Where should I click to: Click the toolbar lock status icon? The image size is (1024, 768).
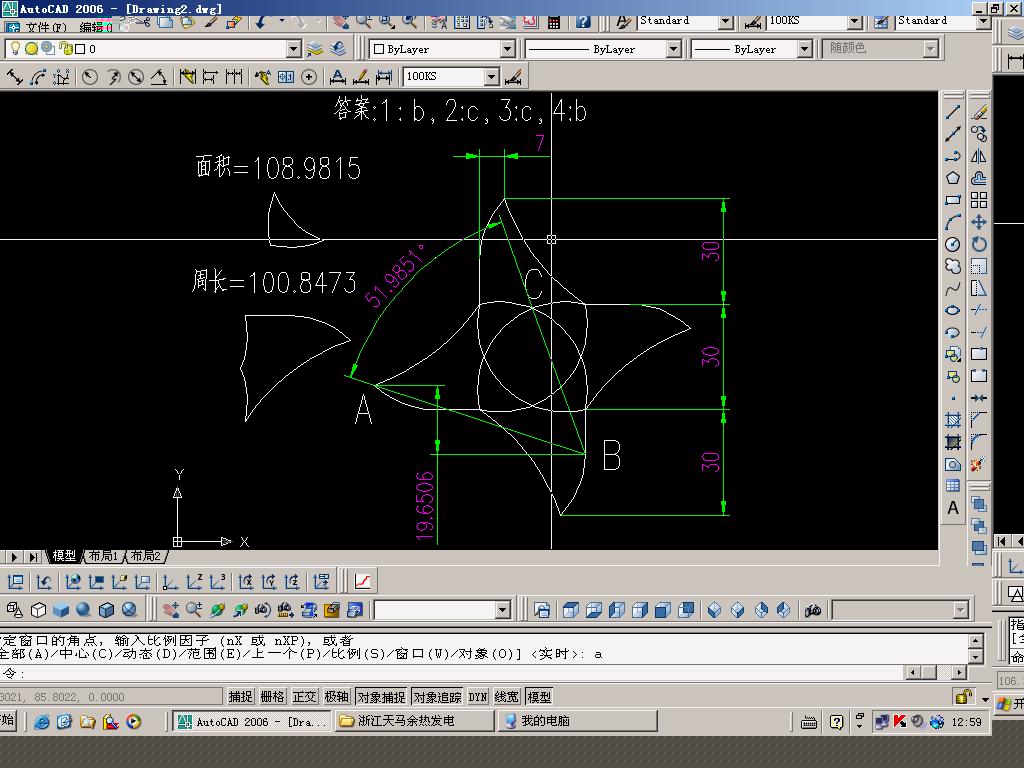click(x=963, y=697)
